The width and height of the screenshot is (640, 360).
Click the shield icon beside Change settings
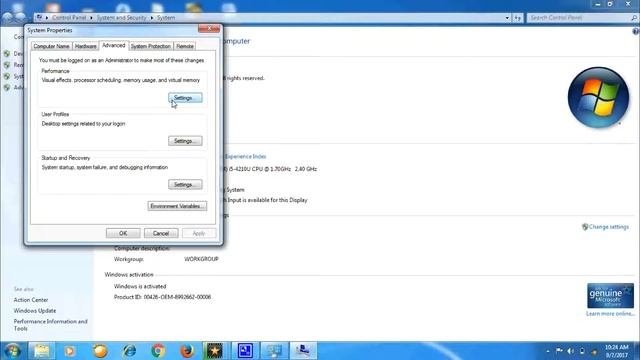(x=585, y=227)
